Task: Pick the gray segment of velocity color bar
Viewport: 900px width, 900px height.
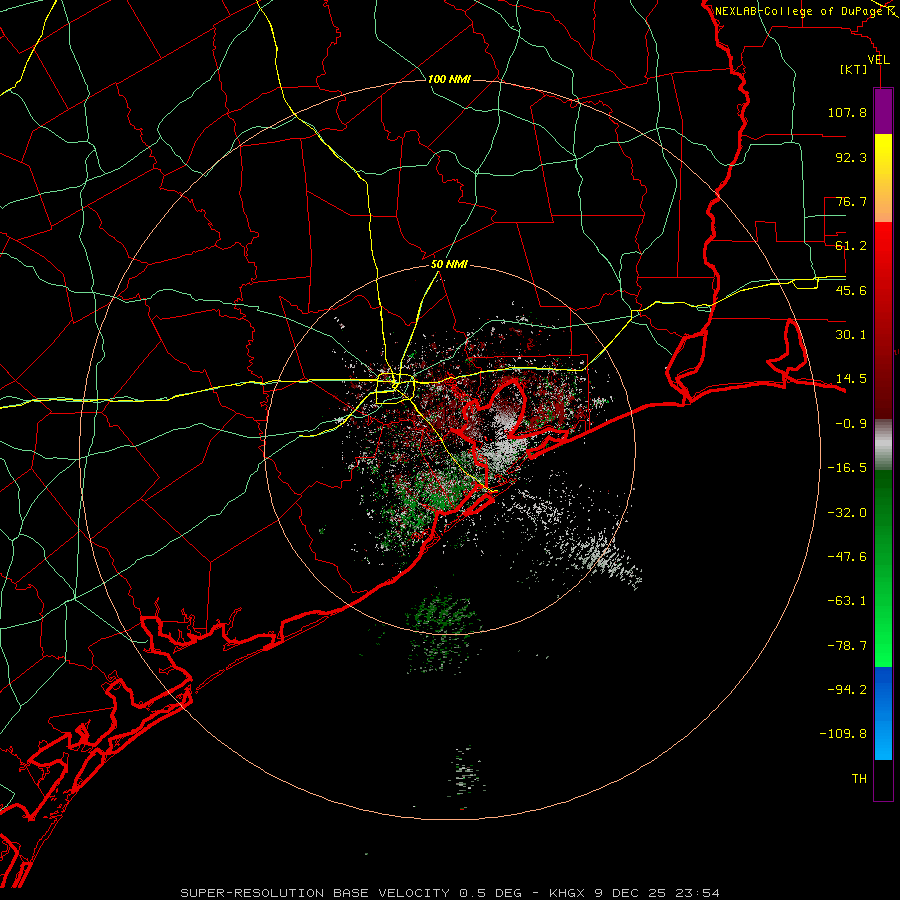Action: [x=883, y=445]
